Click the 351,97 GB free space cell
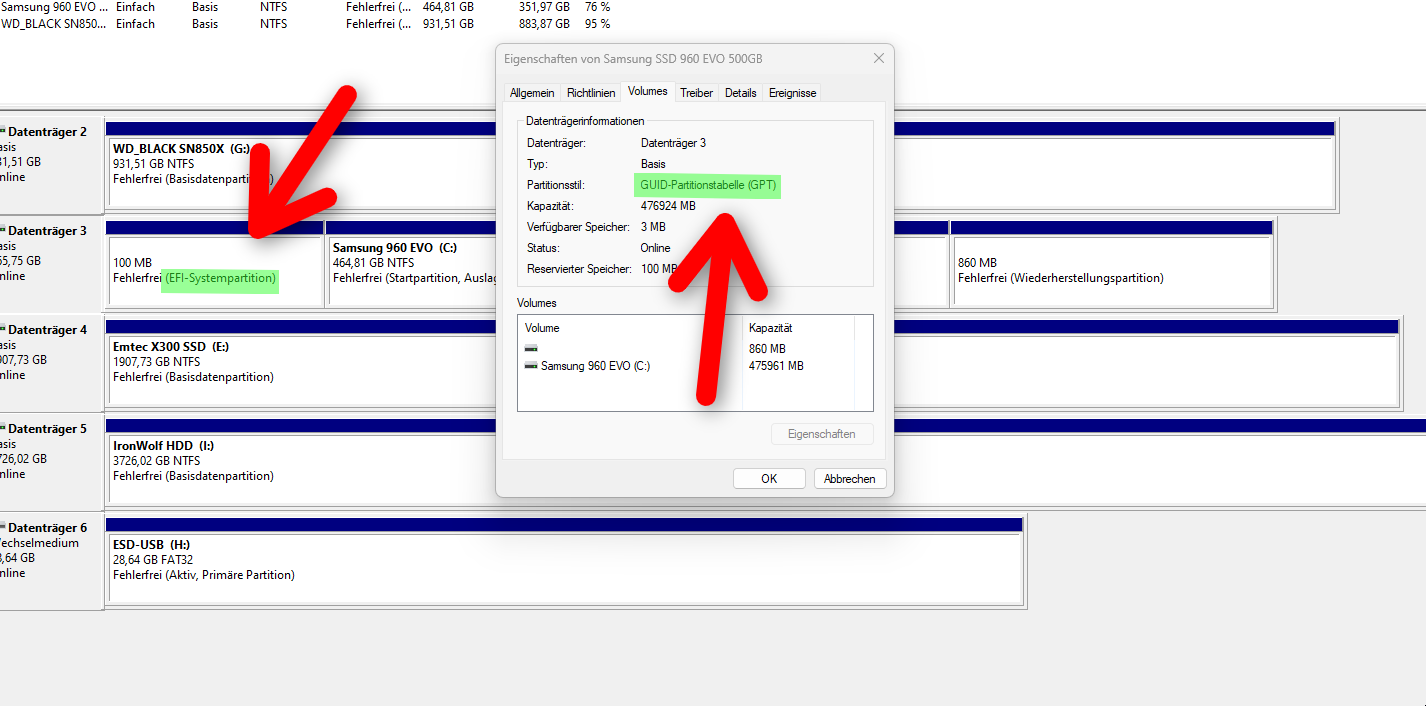Image resolution: width=1426 pixels, height=706 pixels. pos(544,7)
